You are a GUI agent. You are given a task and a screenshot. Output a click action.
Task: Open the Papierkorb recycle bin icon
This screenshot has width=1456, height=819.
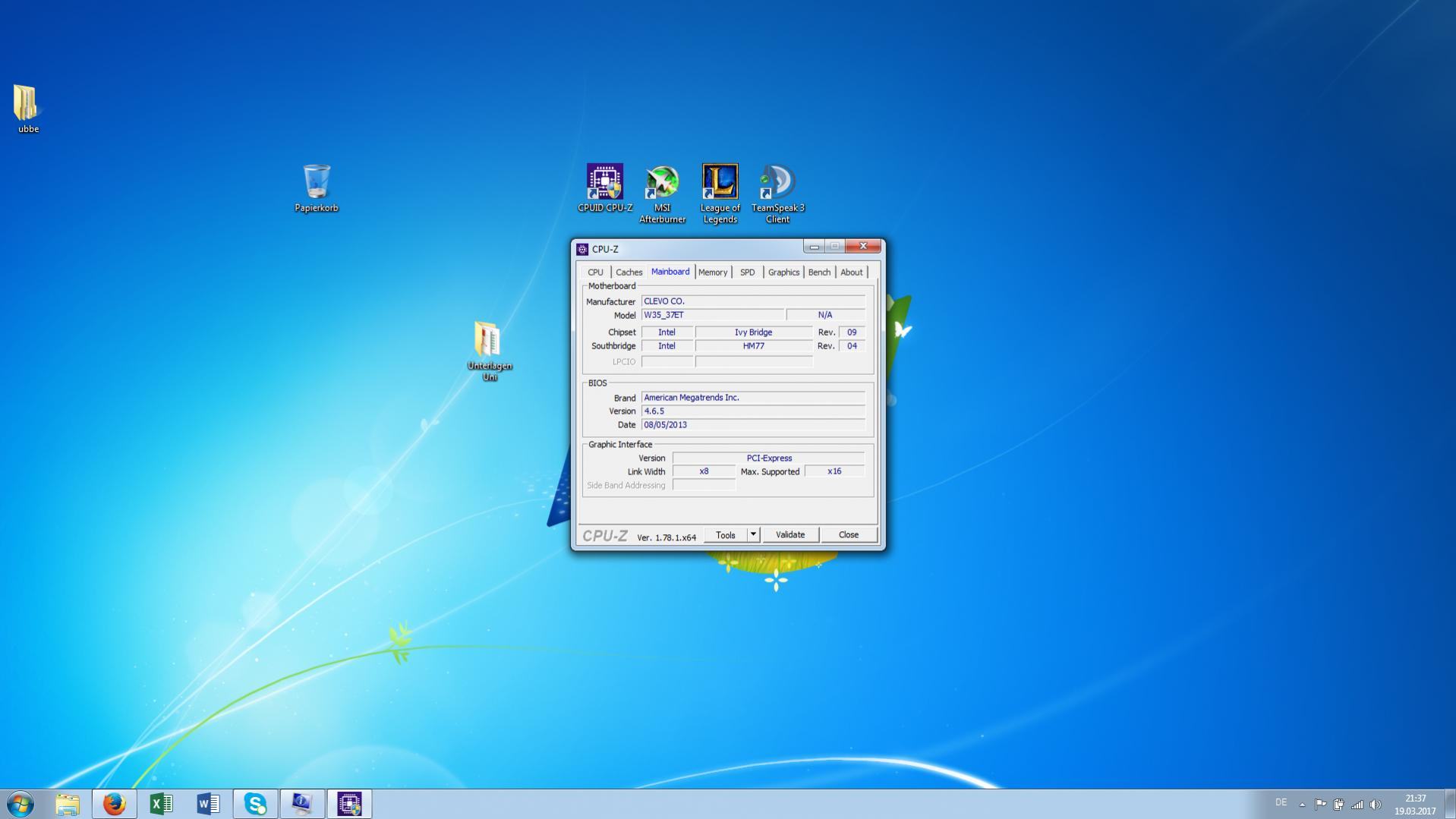pos(317,187)
